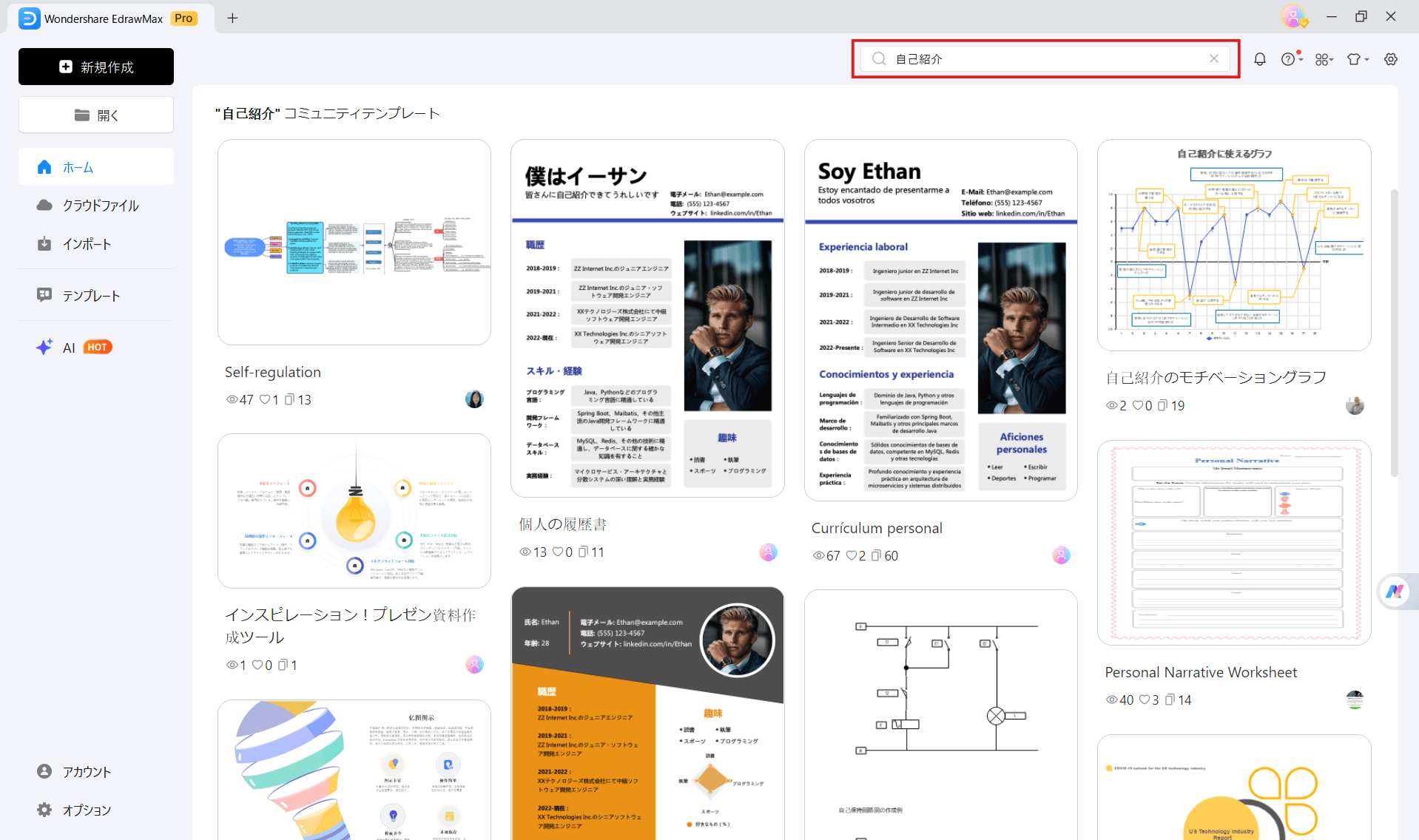Like the Personal Narrative Worksheet template
This screenshot has height=840, width=1419.
(x=1145, y=700)
